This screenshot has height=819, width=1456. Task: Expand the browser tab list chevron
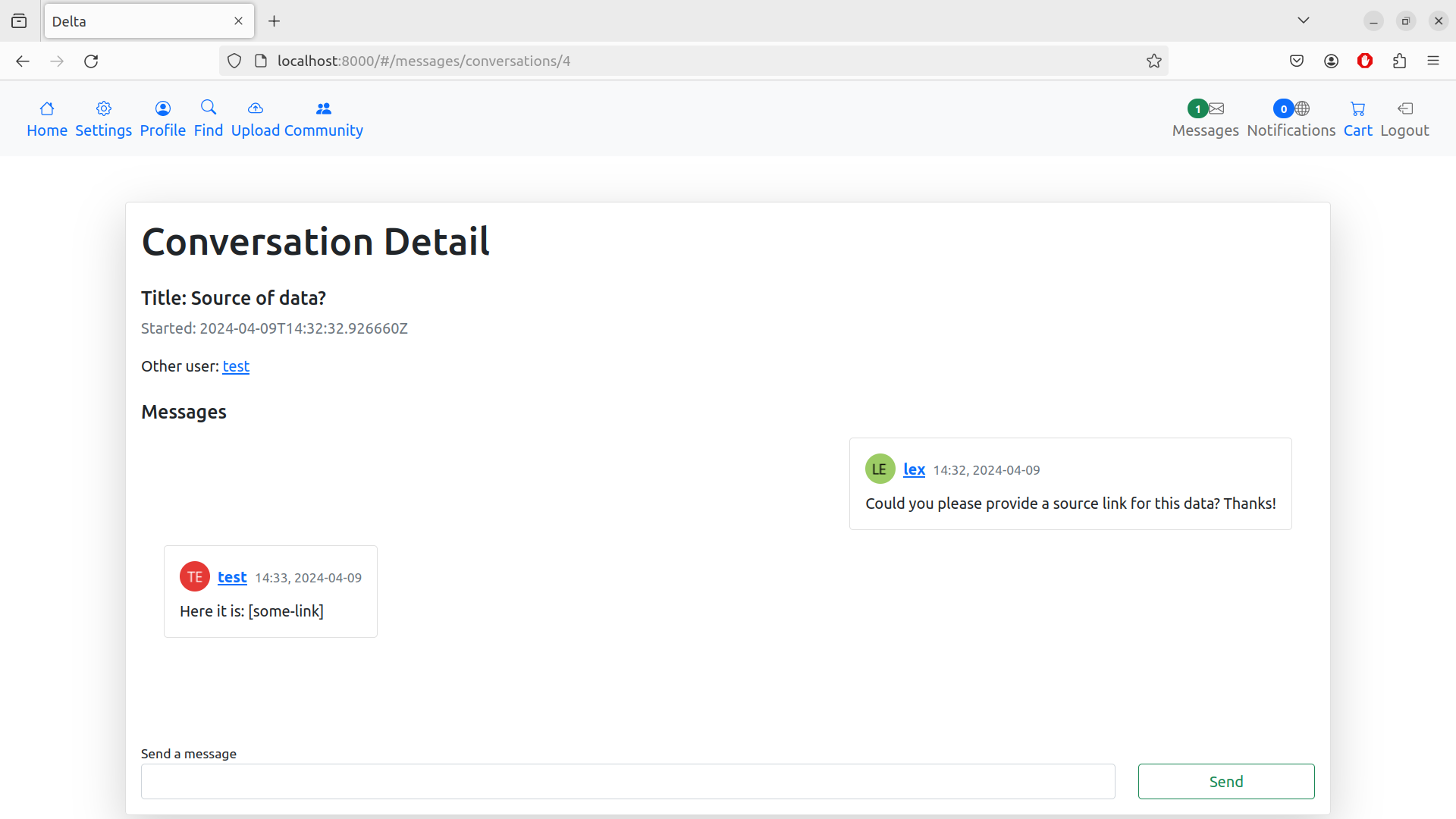[x=1304, y=20]
